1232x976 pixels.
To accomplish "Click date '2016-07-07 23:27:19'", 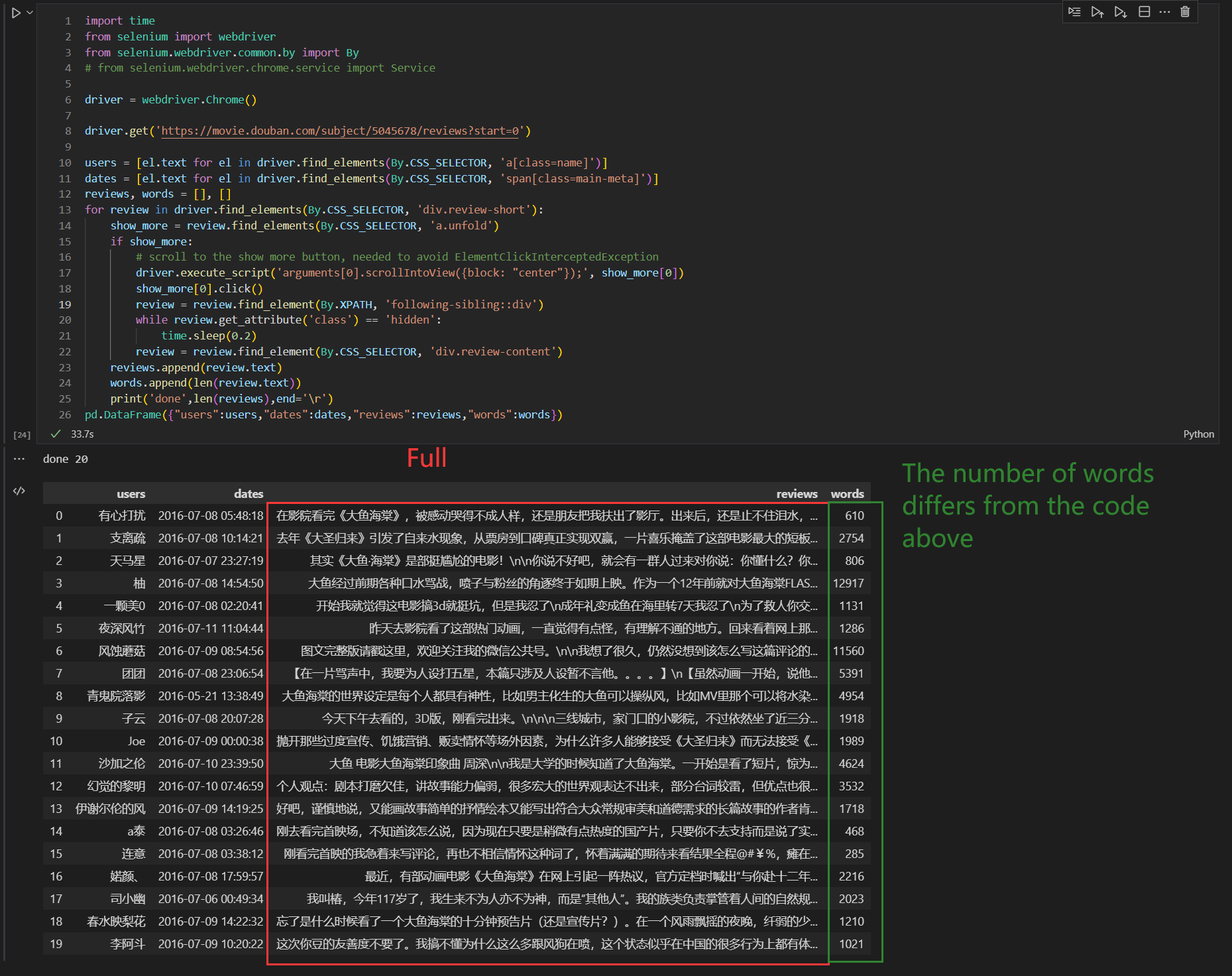I will [x=211, y=561].
